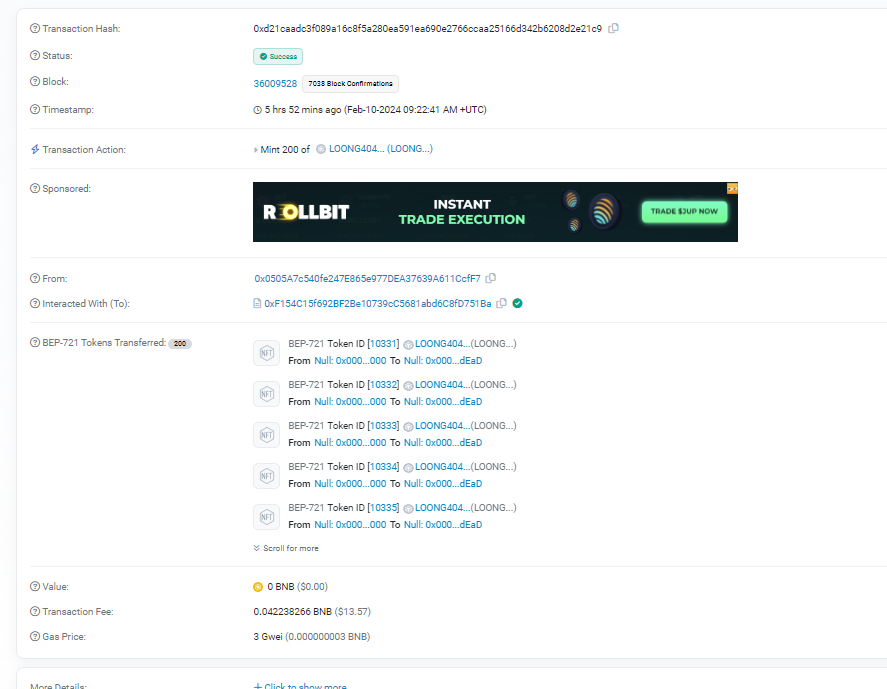Click the contract file icon before 0xF154 address

pyautogui.click(x=257, y=303)
